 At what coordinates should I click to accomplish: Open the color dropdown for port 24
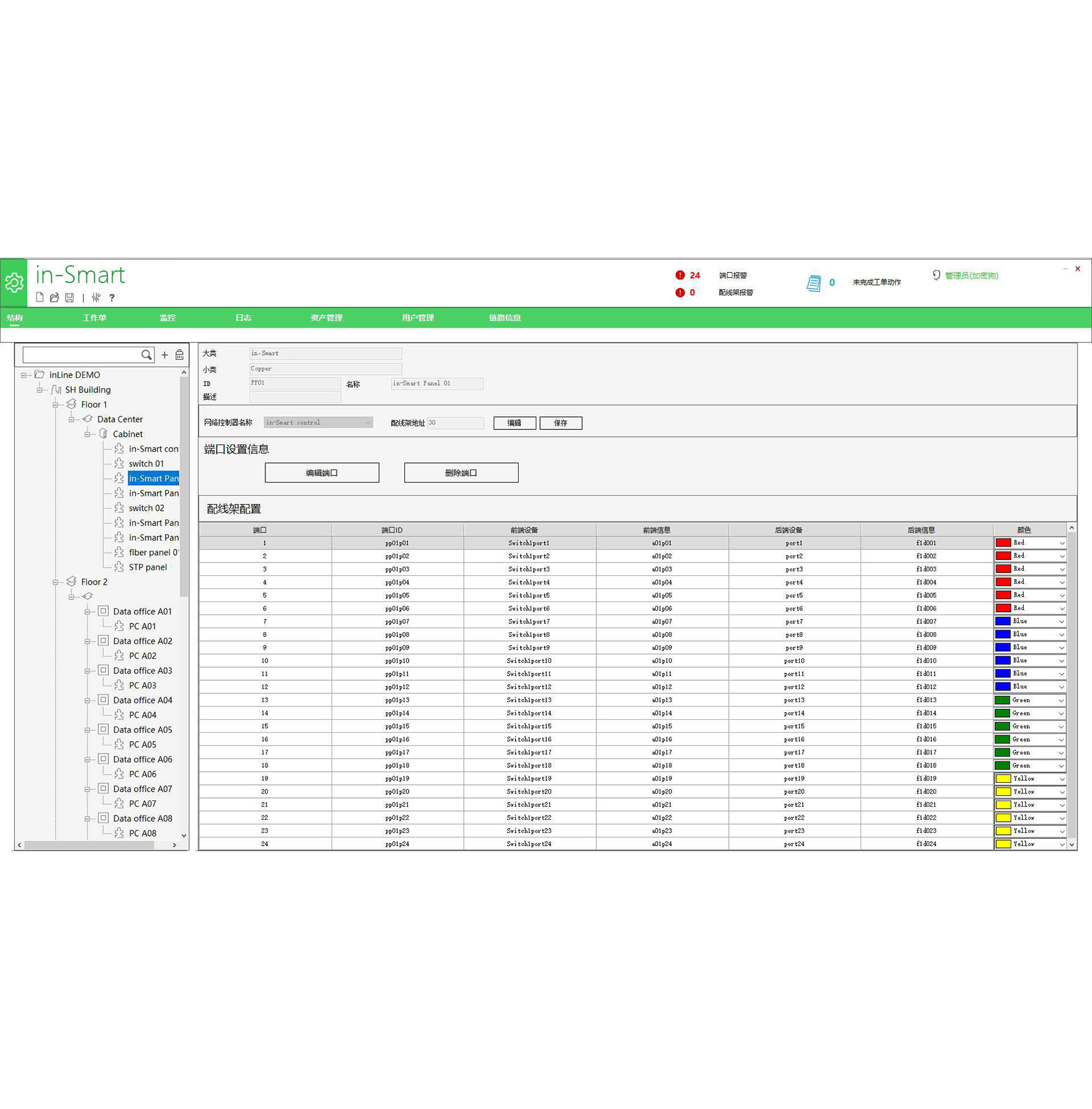1061,844
